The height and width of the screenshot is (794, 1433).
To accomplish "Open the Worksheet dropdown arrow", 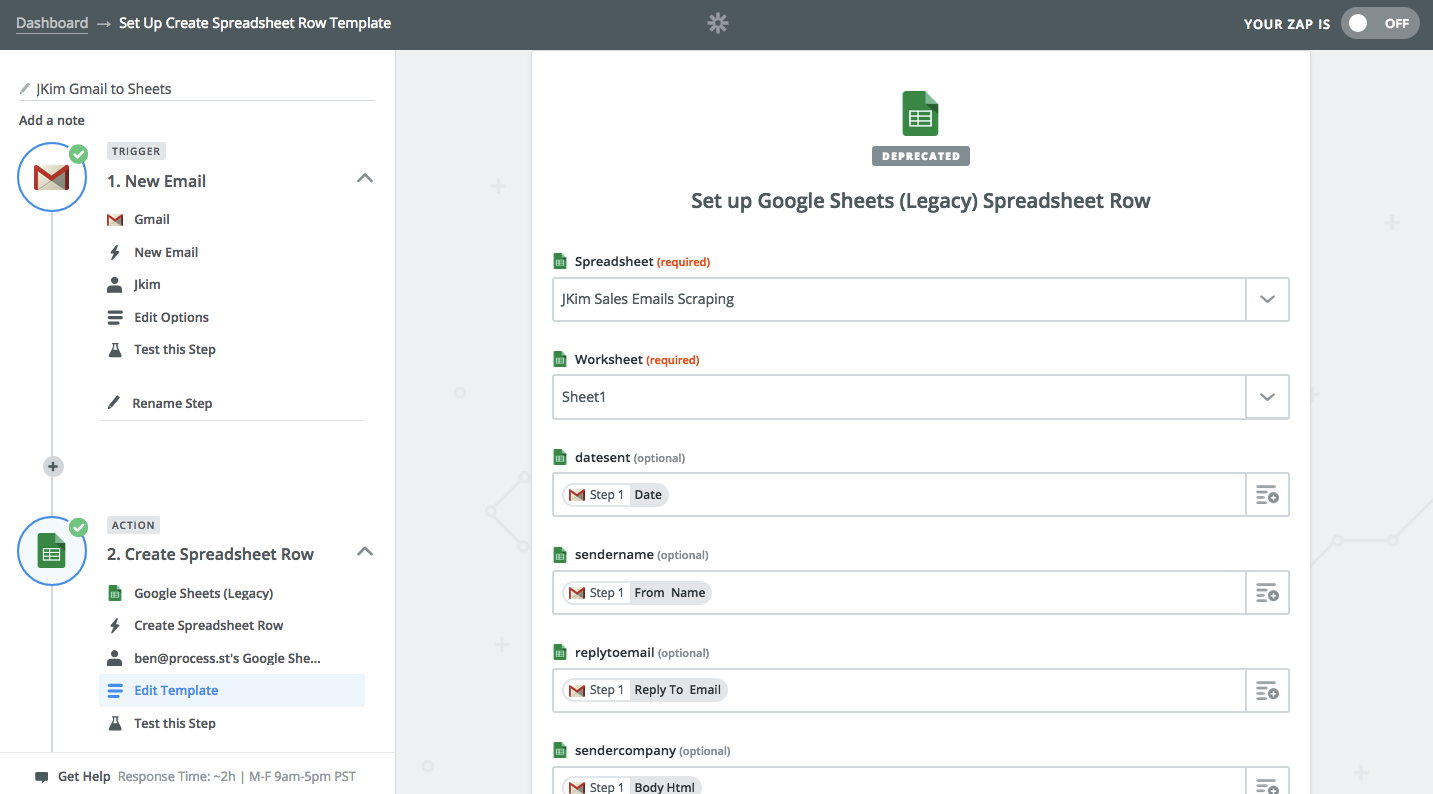I will [x=1267, y=397].
